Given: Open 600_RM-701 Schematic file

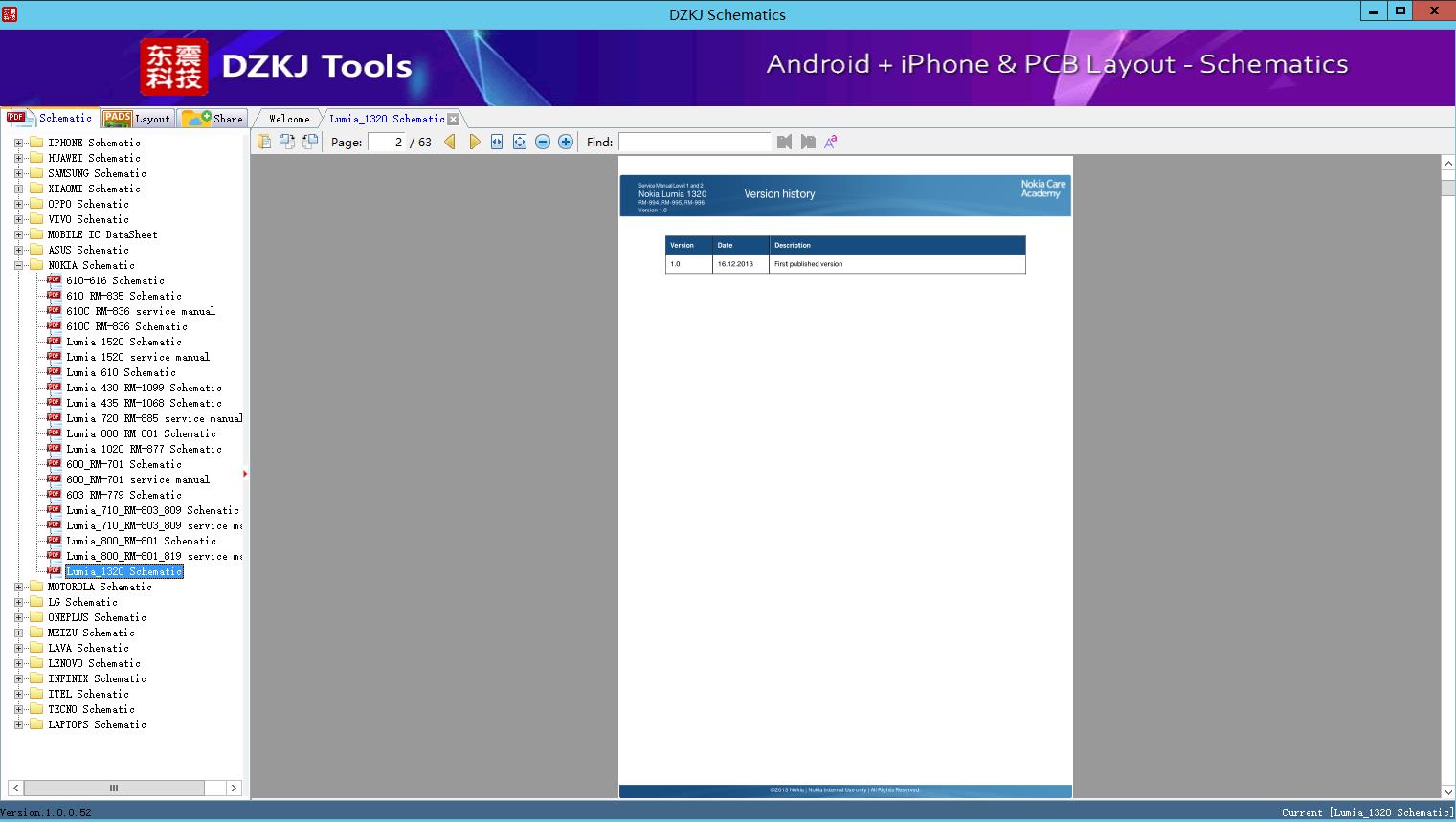Looking at the screenshot, I should point(123,464).
